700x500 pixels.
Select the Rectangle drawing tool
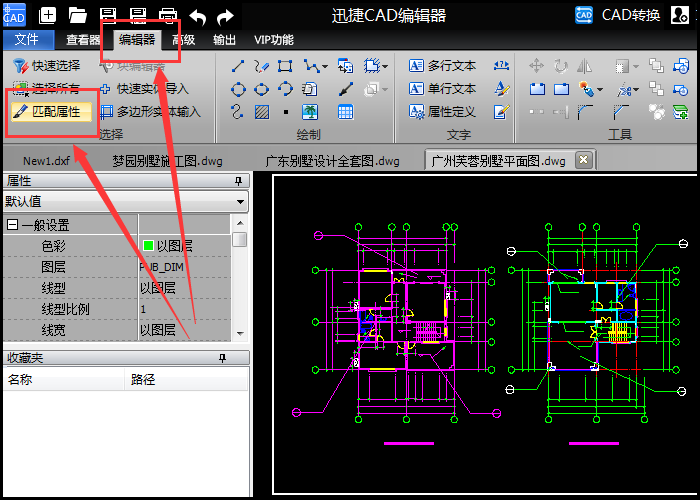(x=285, y=67)
